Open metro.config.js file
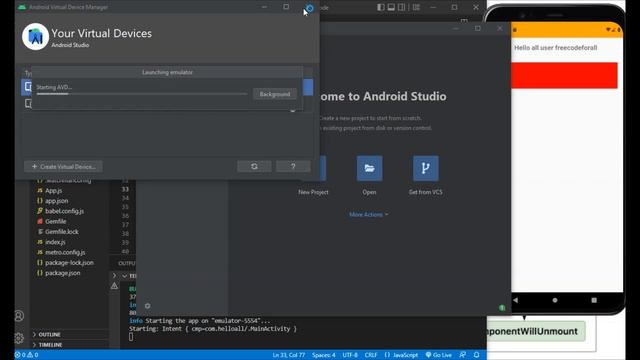 tap(65, 252)
